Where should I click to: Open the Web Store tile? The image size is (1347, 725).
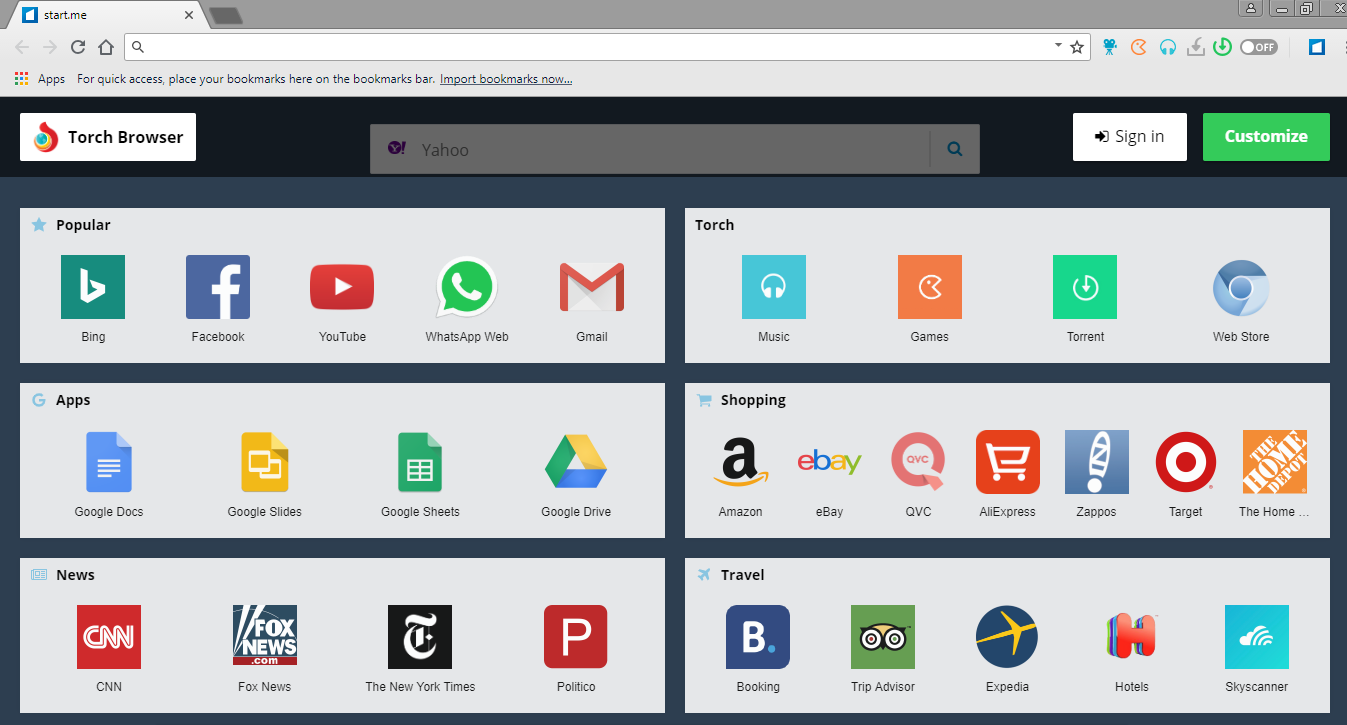[x=1241, y=299]
